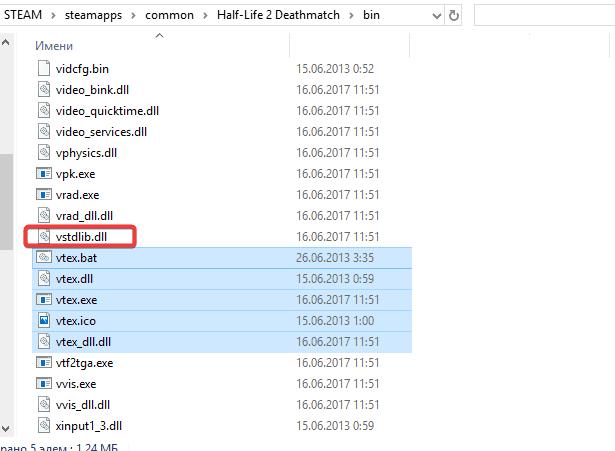Select the file name video_services.dll
The image size is (615, 451).
[101, 132]
